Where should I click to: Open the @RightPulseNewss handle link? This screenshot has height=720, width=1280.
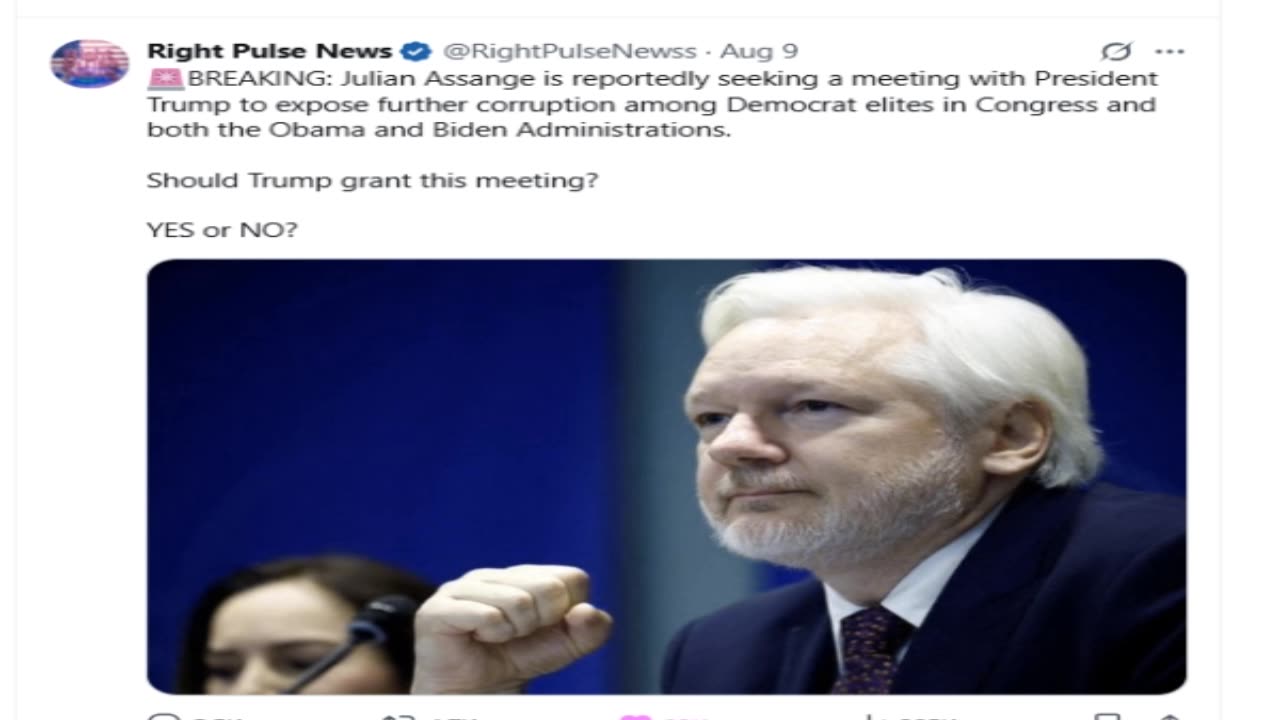tap(569, 51)
